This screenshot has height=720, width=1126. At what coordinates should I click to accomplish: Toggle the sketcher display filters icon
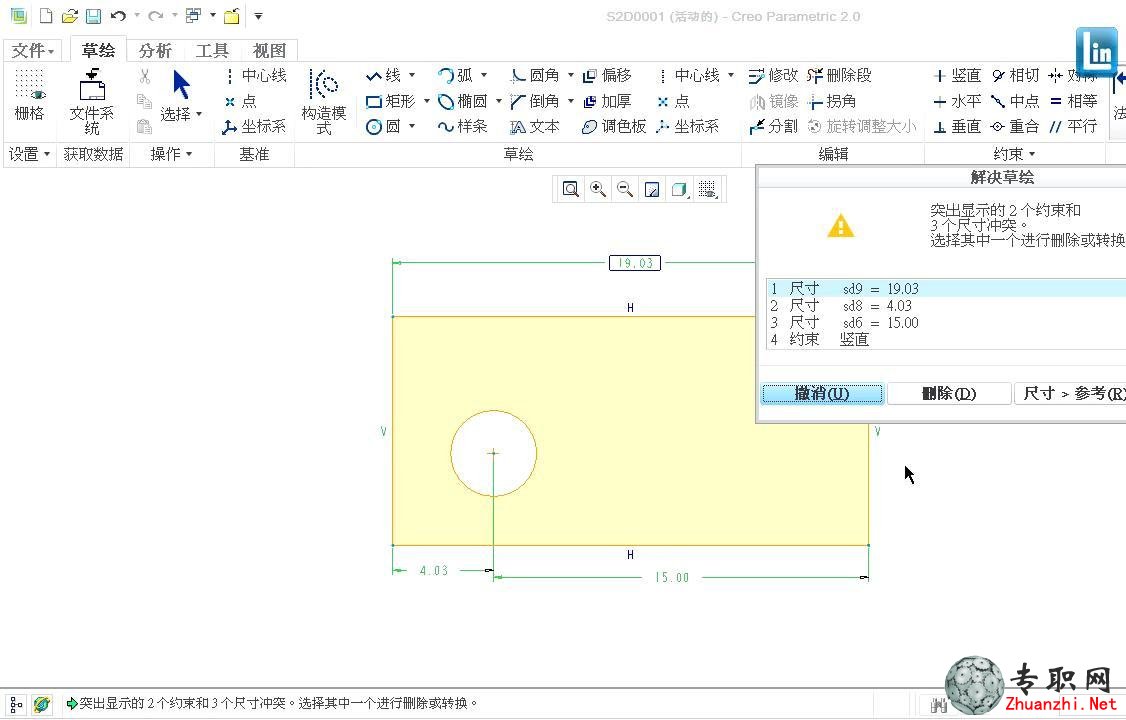pyautogui.click(x=707, y=190)
